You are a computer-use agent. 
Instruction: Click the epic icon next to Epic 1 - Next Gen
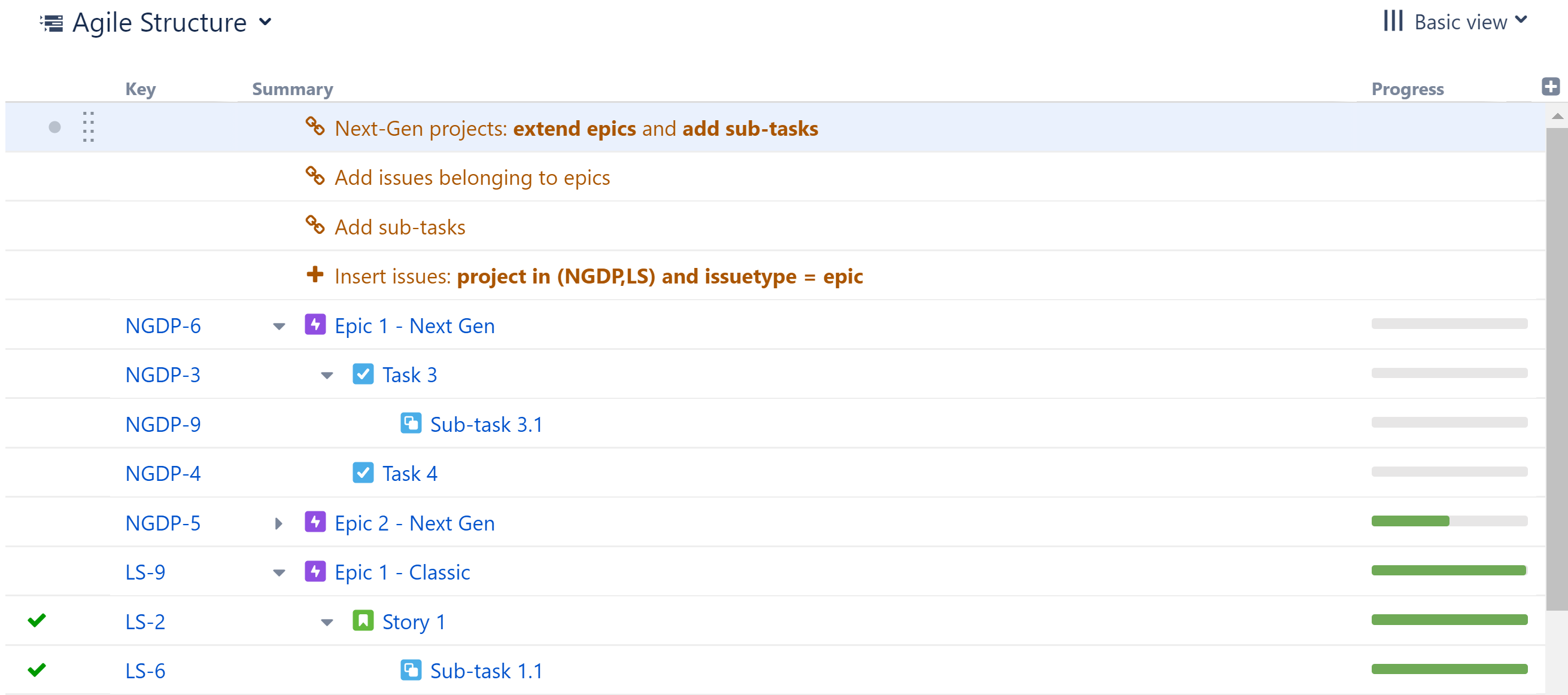click(x=315, y=325)
